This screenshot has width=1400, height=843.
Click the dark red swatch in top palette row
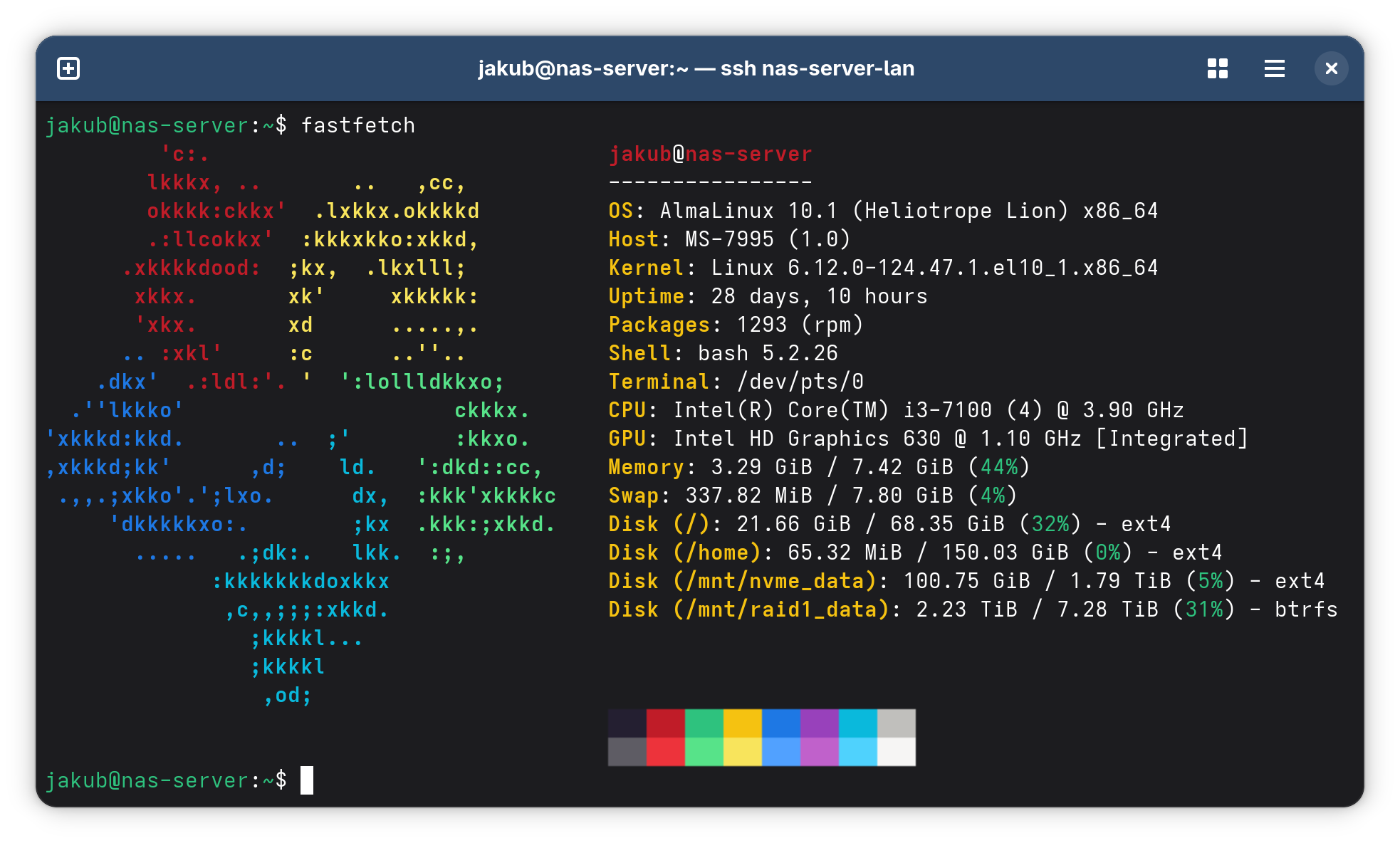point(666,723)
